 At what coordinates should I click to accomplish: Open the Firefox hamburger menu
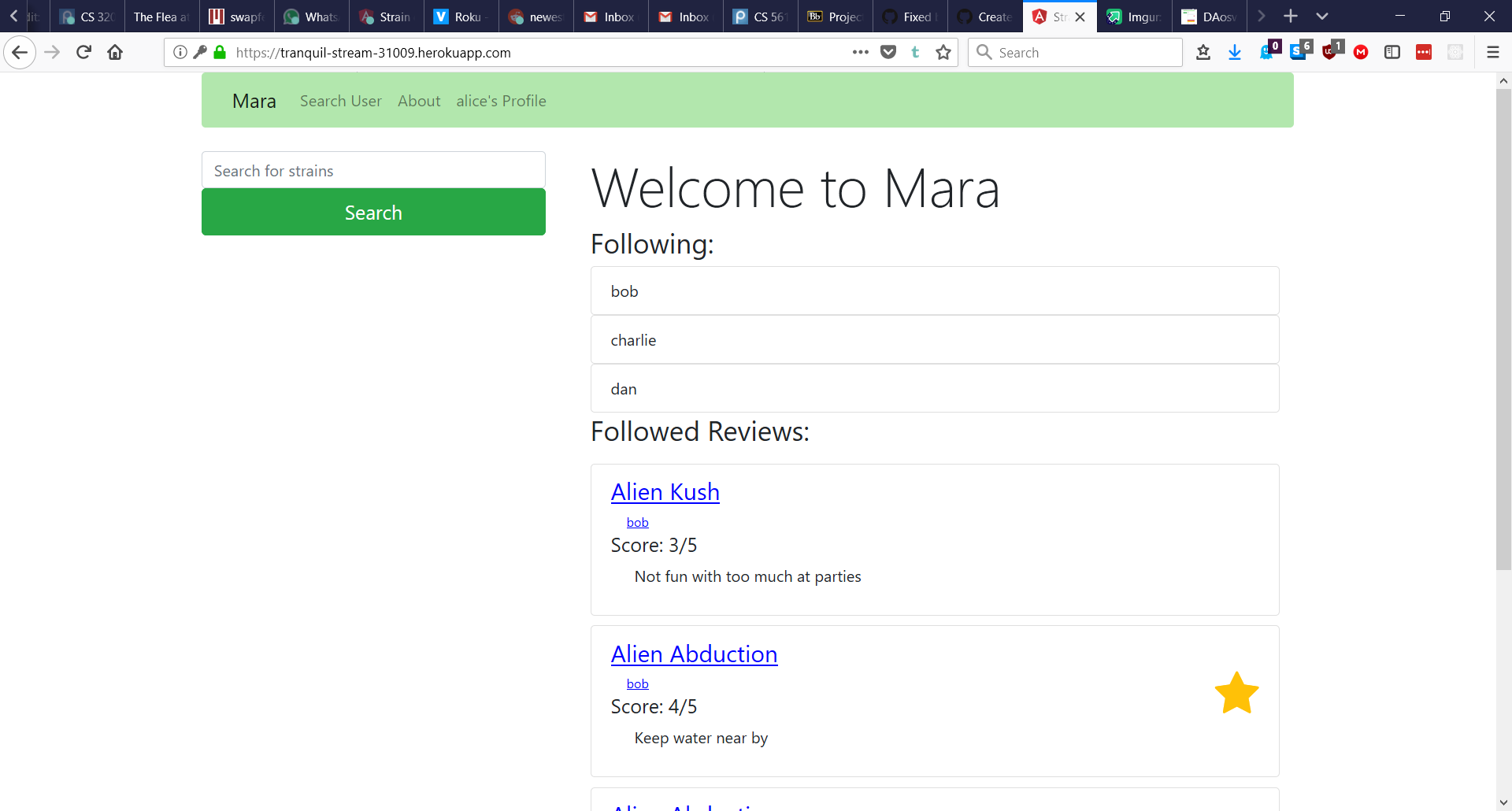tap(1493, 52)
